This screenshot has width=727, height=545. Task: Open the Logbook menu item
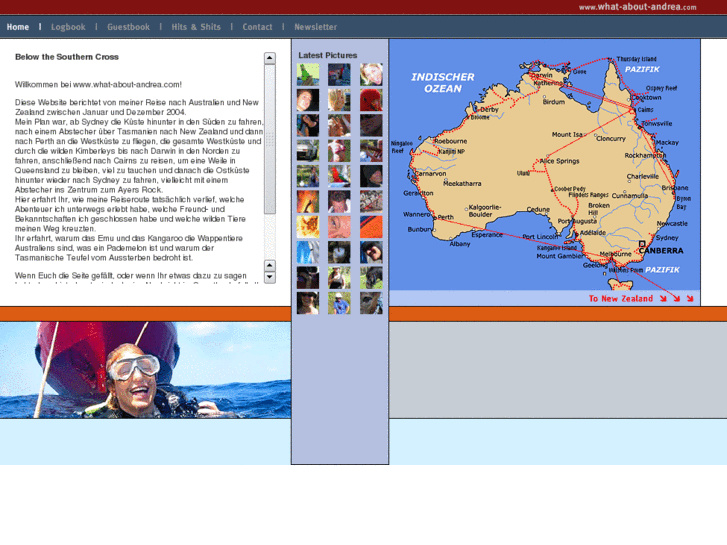tap(68, 27)
